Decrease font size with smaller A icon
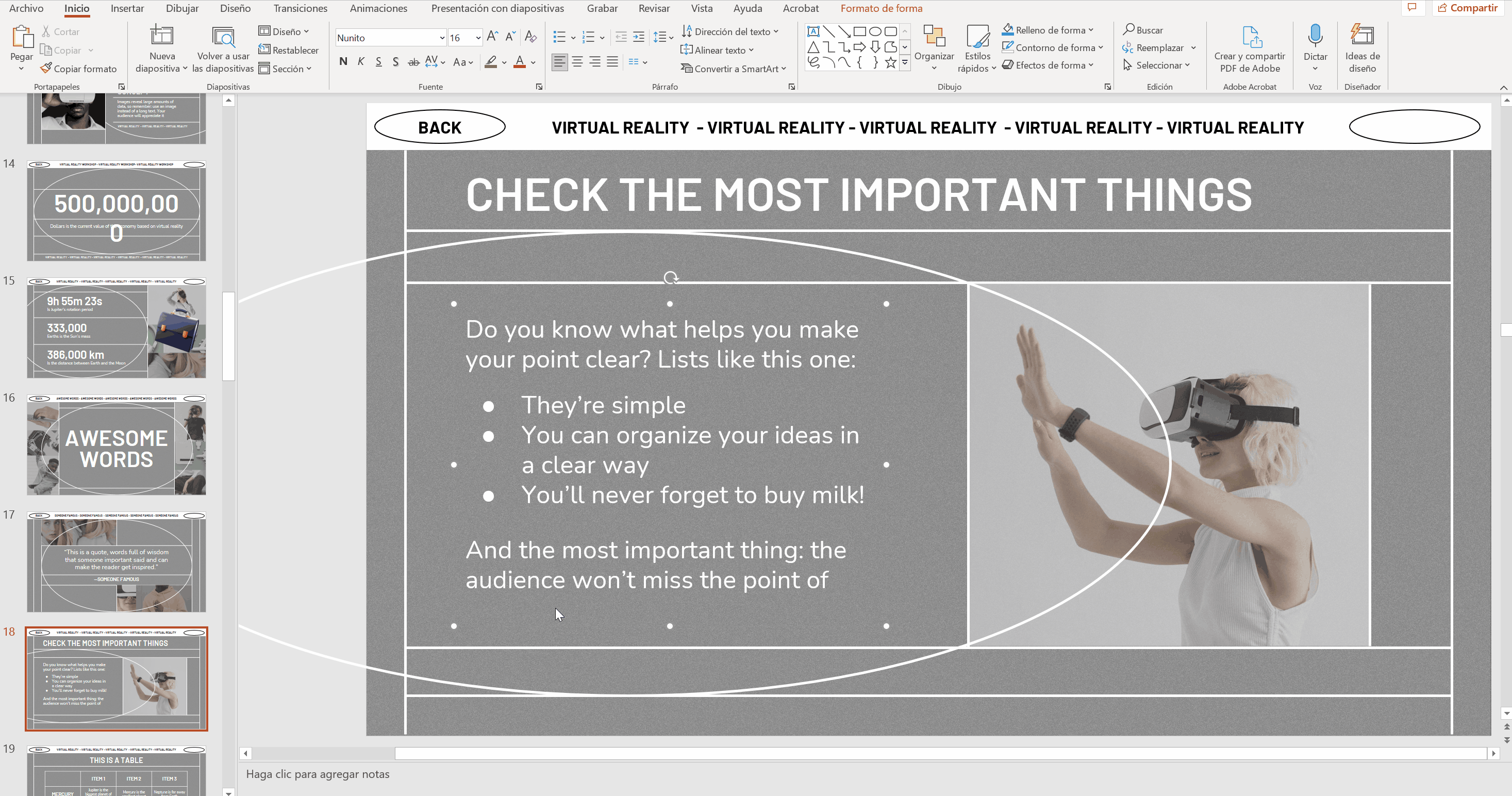 510,37
